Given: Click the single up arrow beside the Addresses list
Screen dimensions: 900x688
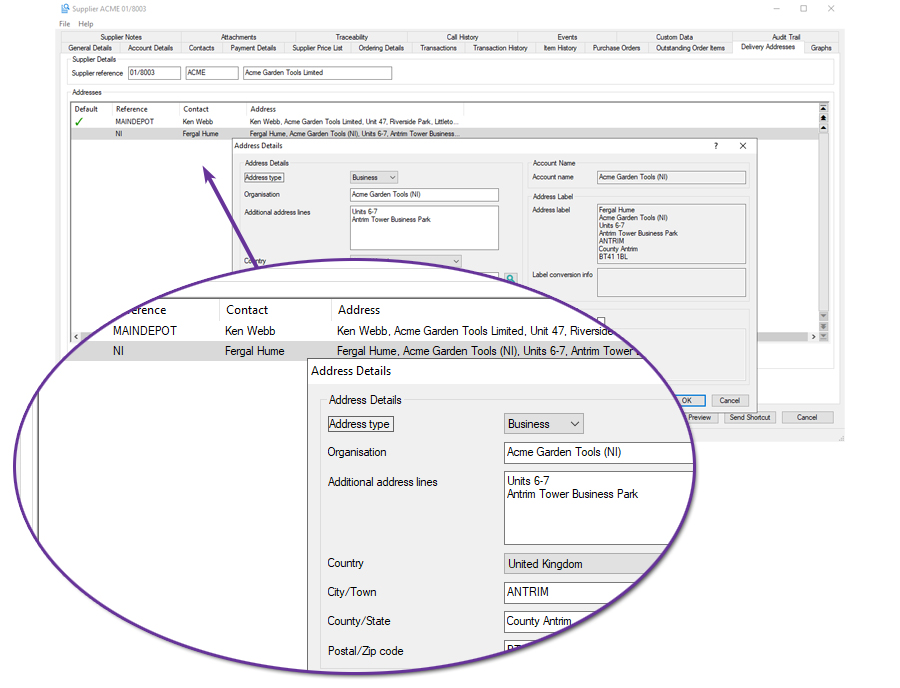Looking at the screenshot, I should 823,127.
